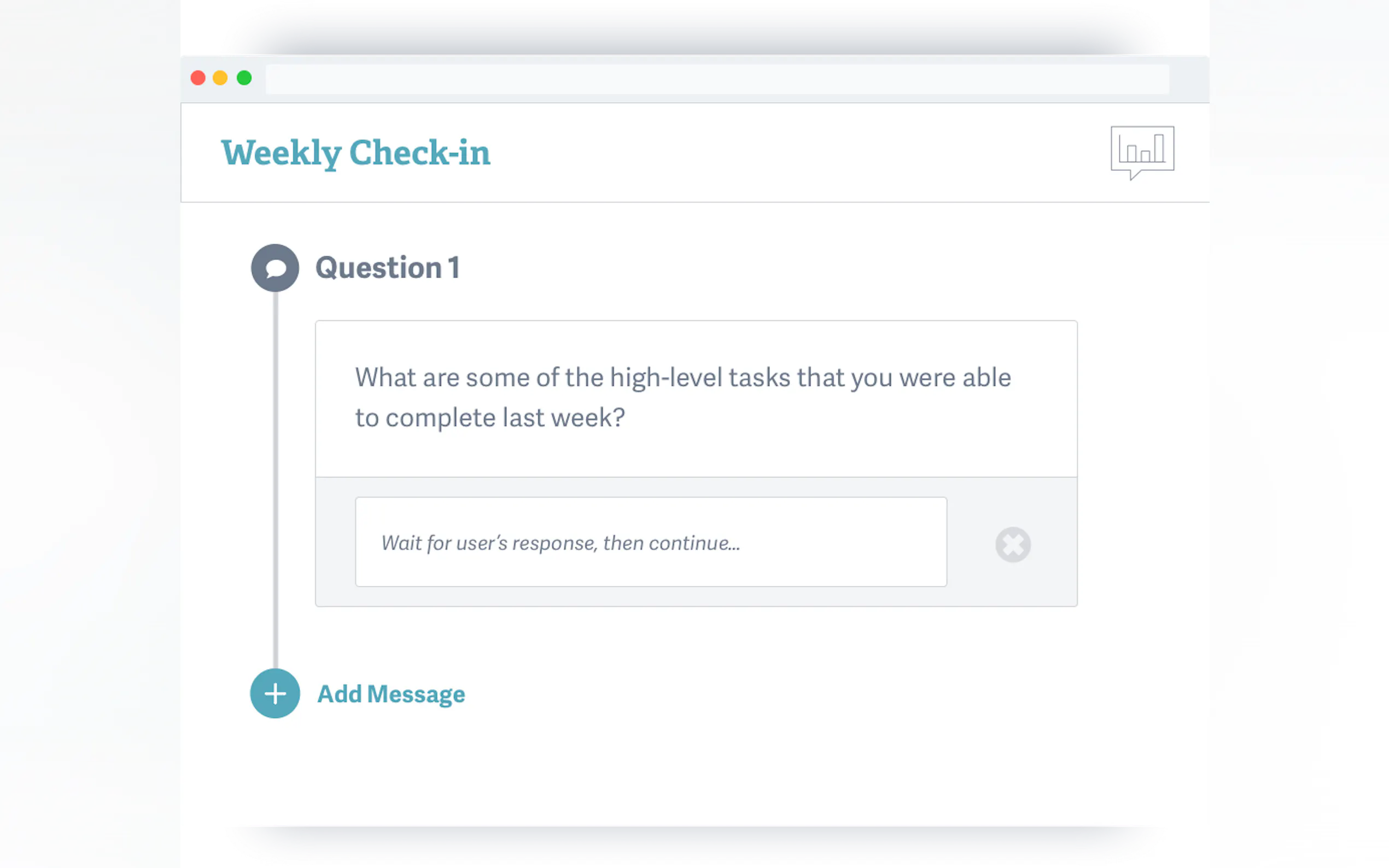Open the bar chart report icon
The width and height of the screenshot is (1389, 868).
pyautogui.click(x=1141, y=150)
